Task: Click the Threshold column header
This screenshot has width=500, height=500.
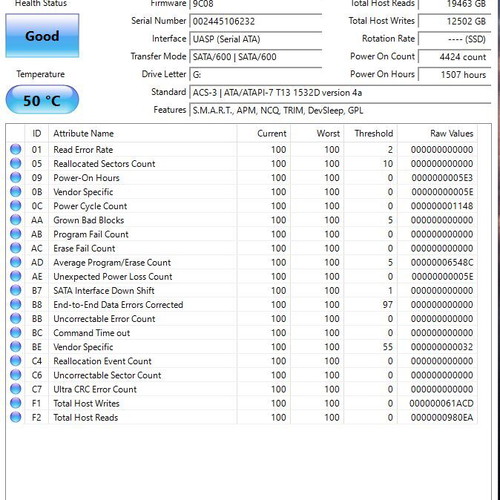Action: pyautogui.click(x=370, y=133)
